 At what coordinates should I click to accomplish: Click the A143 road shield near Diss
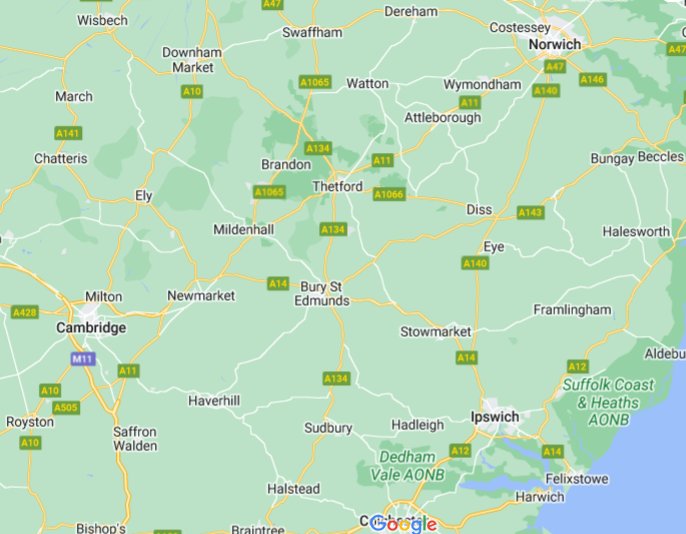coord(530,212)
